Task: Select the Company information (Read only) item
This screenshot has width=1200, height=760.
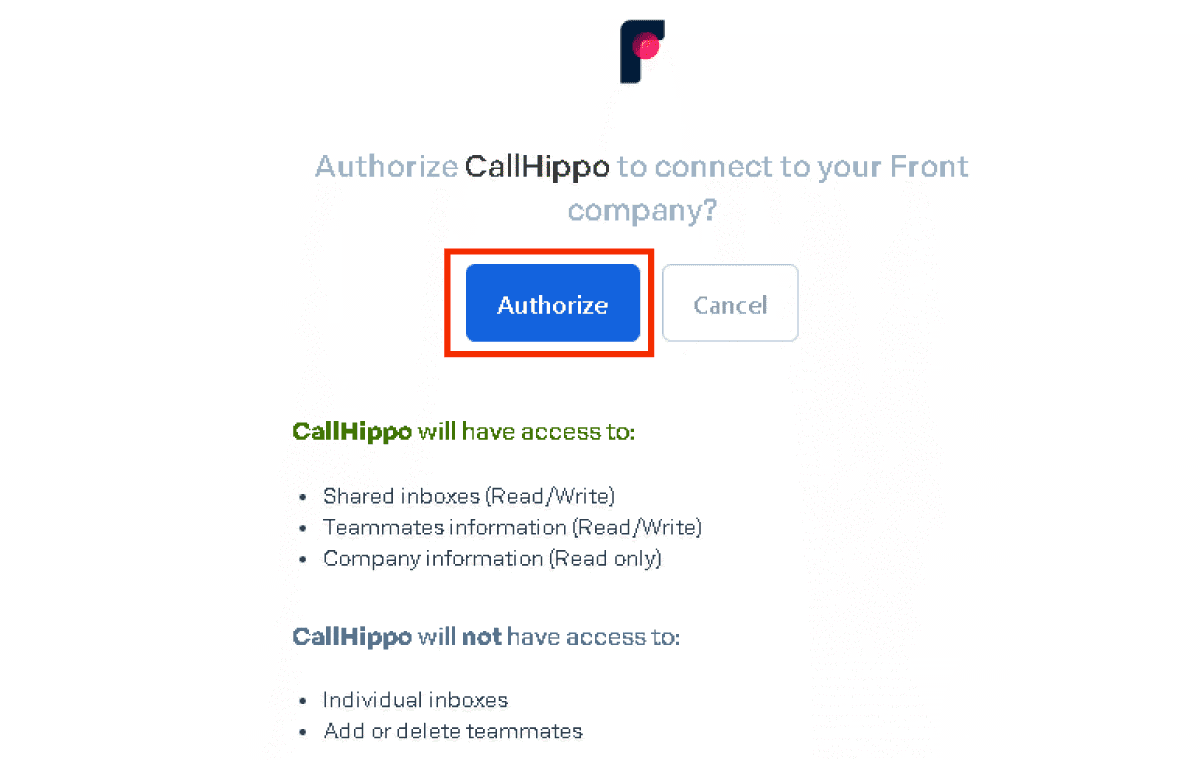Action: tap(493, 559)
